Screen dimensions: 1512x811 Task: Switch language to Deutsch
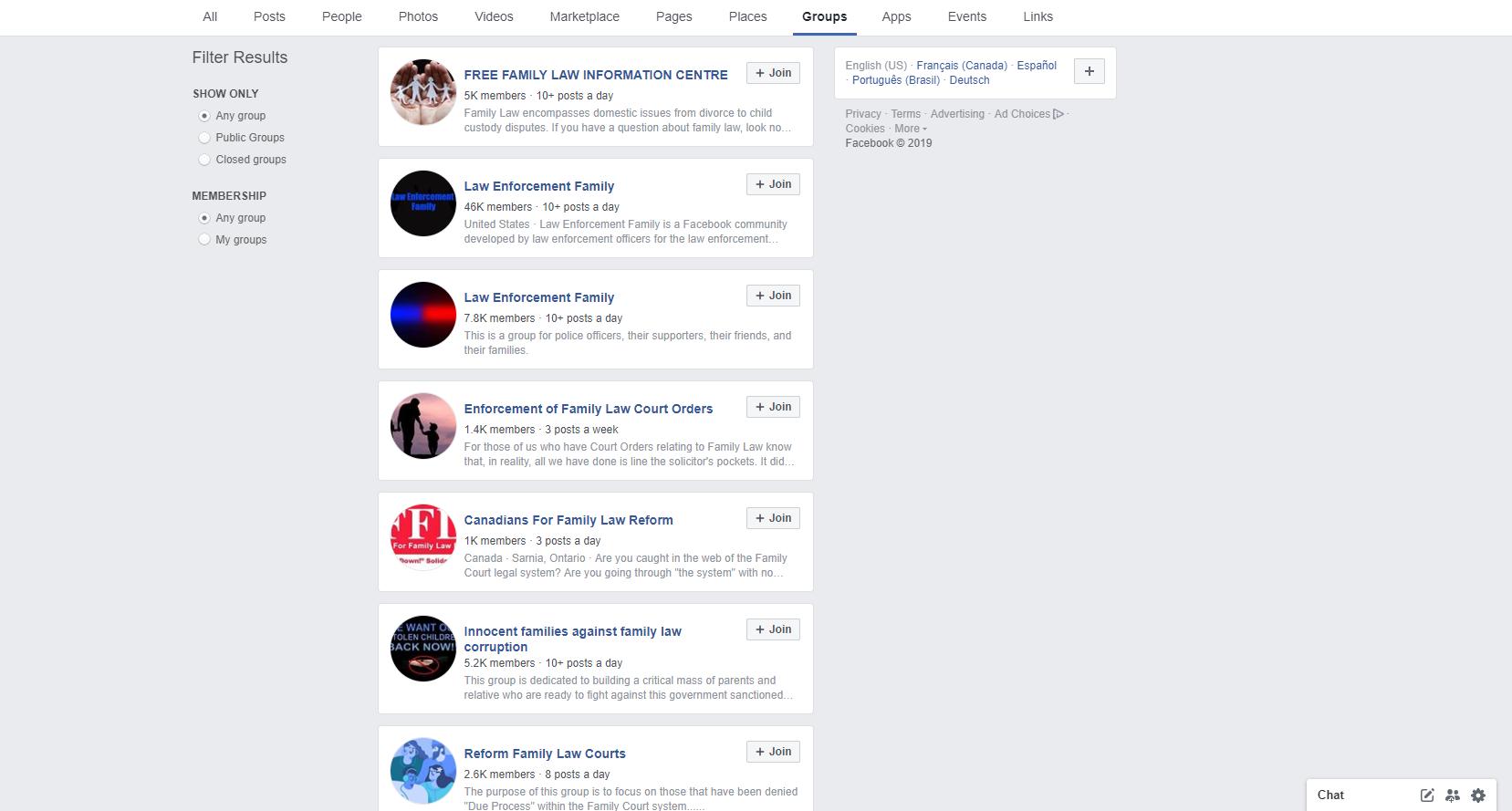[x=969, y=80]
